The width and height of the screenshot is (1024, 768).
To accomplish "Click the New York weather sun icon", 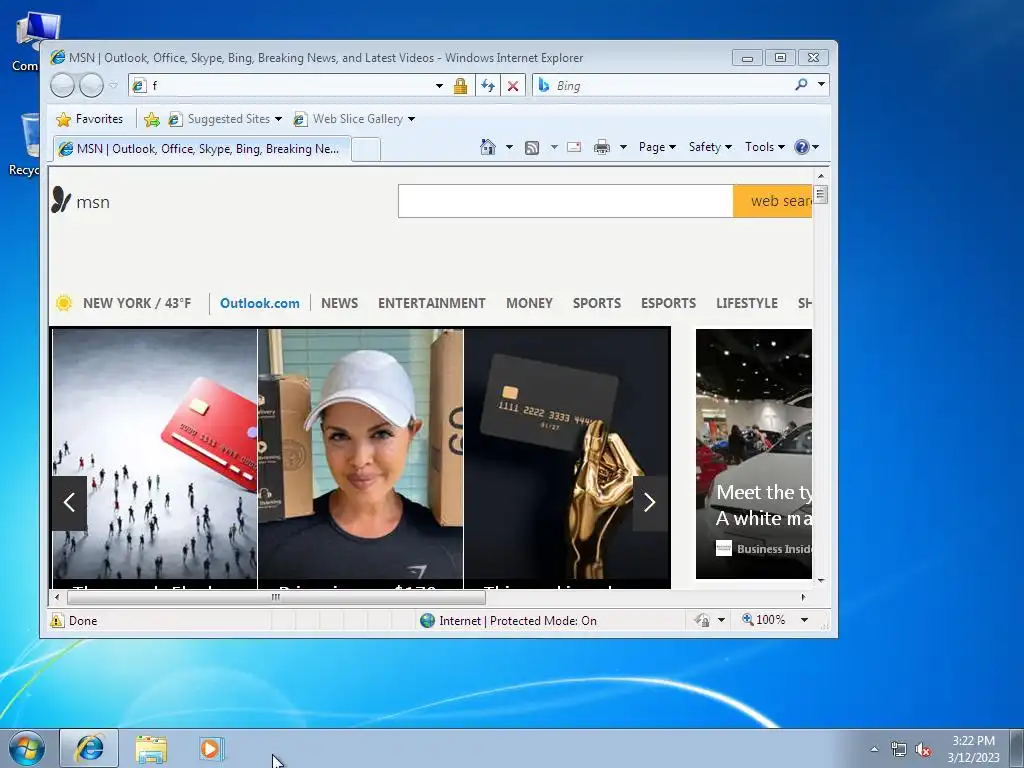I will [64, 303].
